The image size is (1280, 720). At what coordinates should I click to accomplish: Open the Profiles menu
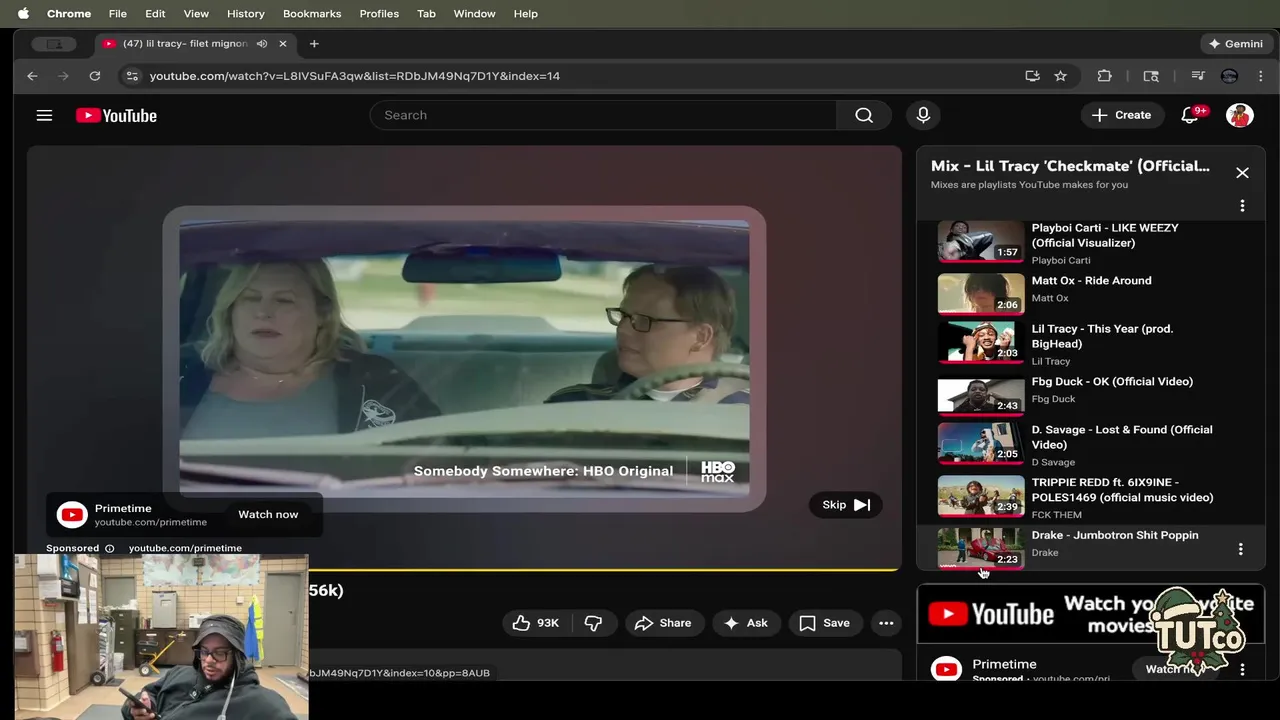tap(379, 13)
